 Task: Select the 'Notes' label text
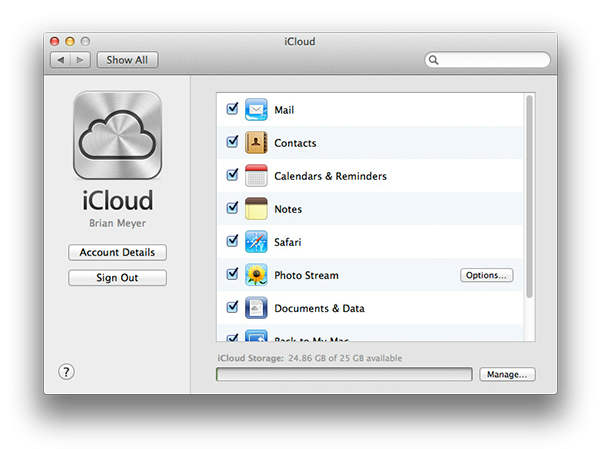click(x=288, y=209)
